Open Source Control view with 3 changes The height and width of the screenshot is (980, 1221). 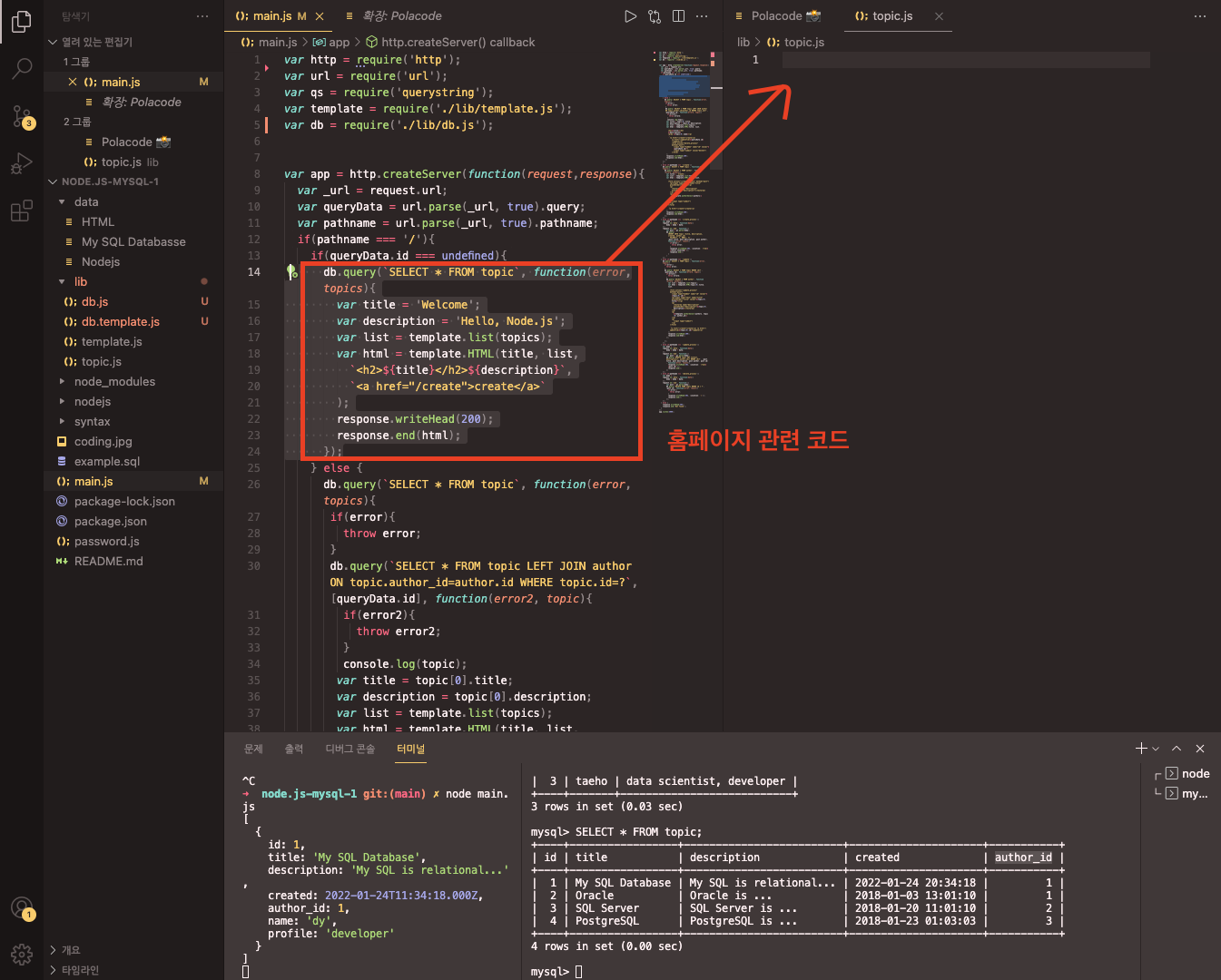(x=22, y=116)
